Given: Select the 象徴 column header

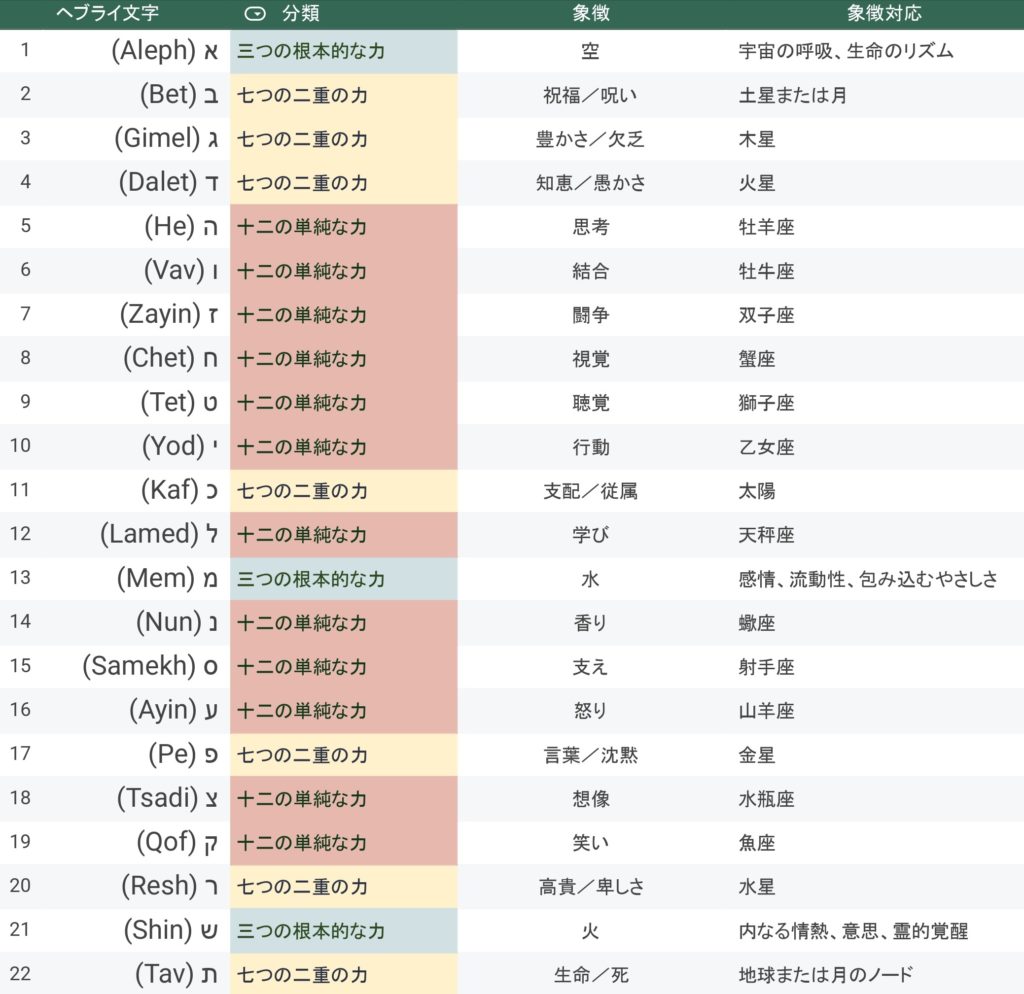Looking at the screenshot, I should pos(590,14).
